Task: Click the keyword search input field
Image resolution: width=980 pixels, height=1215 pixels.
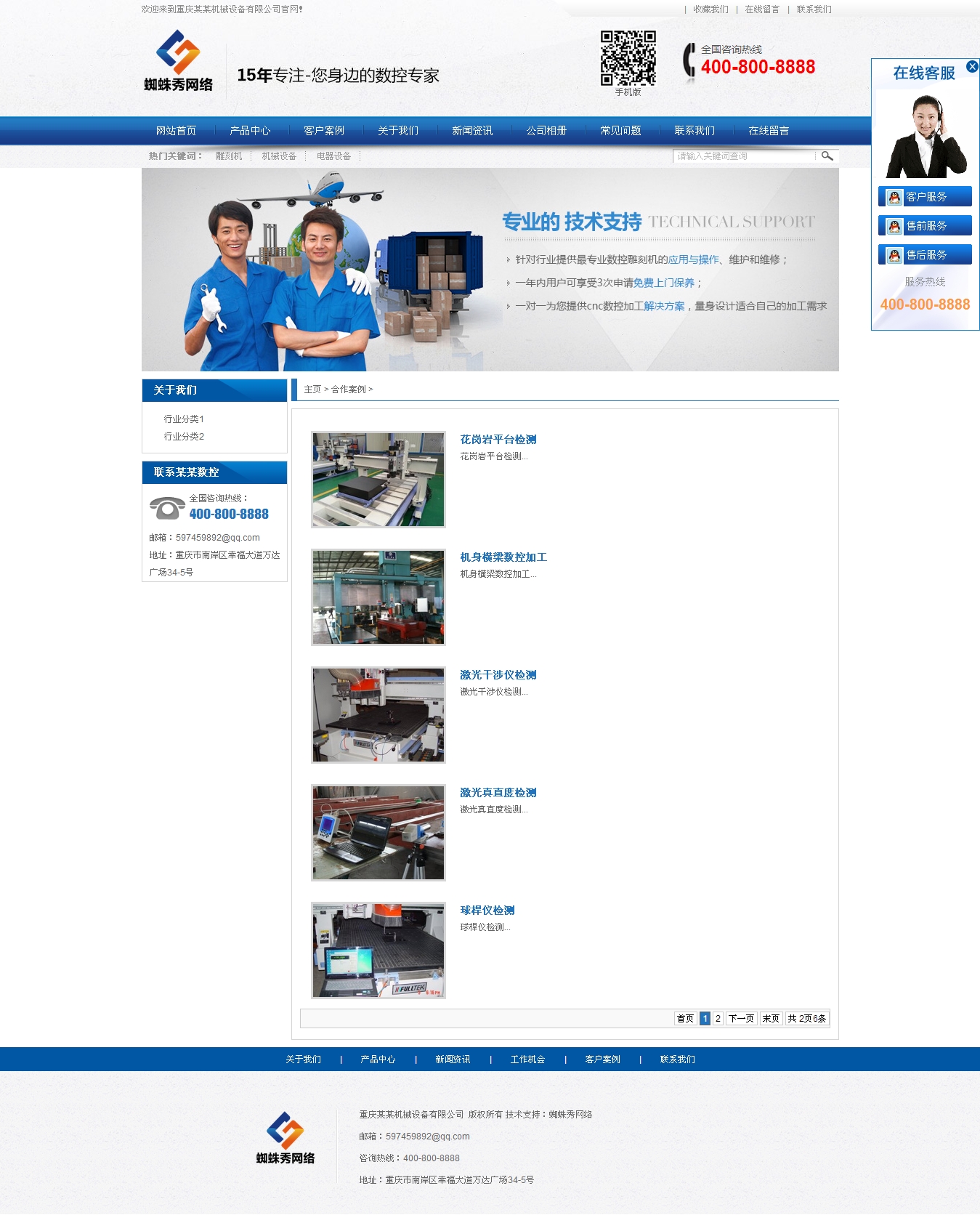Action: pyautogui.click(x=744, y=156)
